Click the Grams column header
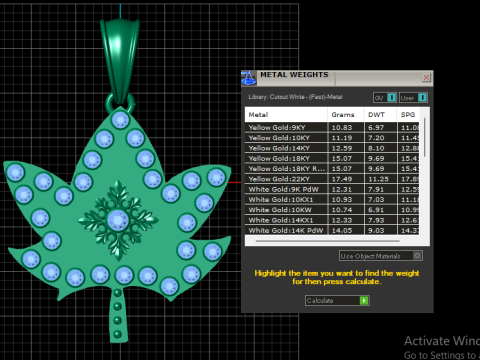This screenshot has width=480, height=360. click(346, 115)
